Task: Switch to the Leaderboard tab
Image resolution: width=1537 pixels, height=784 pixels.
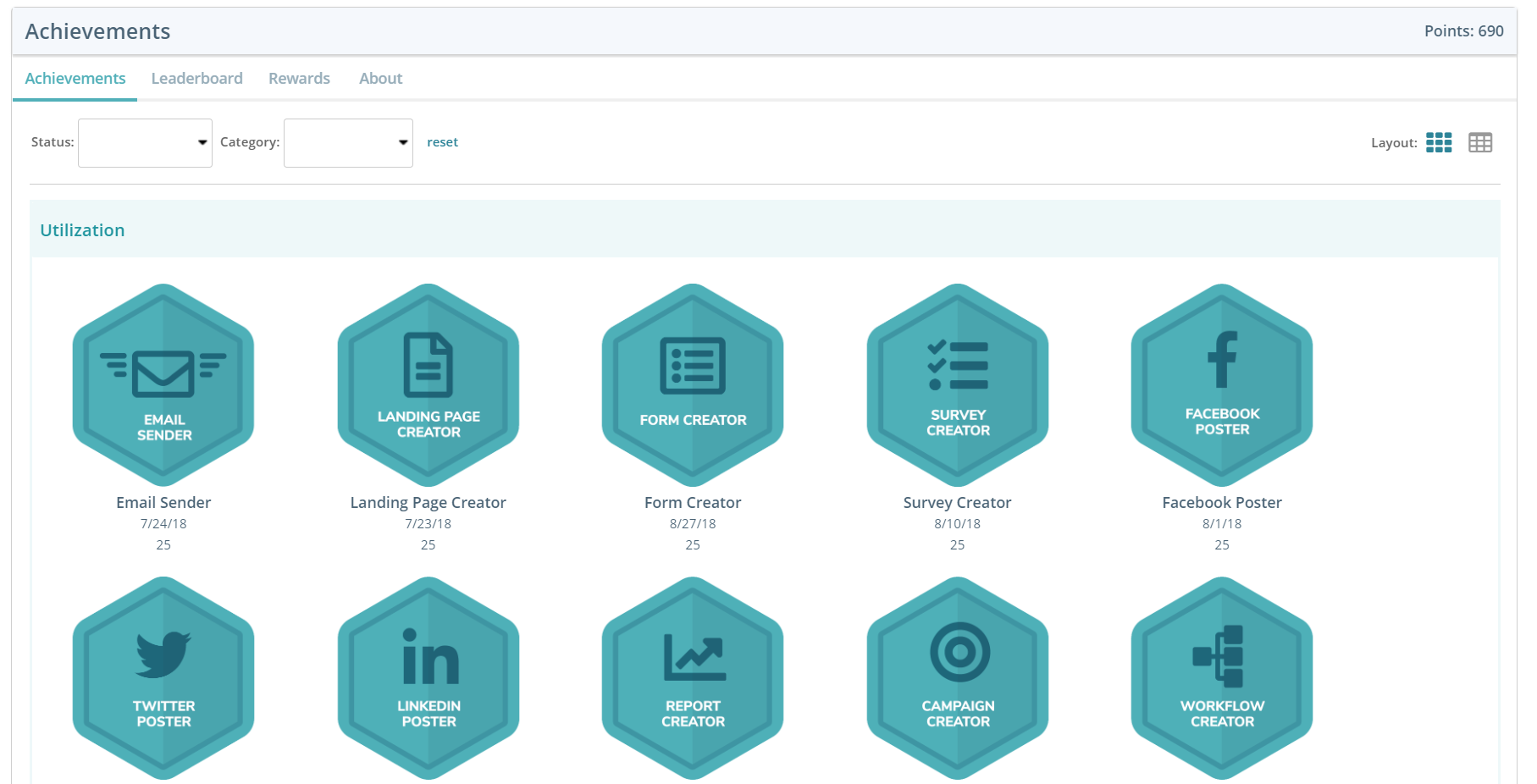Action: coord(197,79)
